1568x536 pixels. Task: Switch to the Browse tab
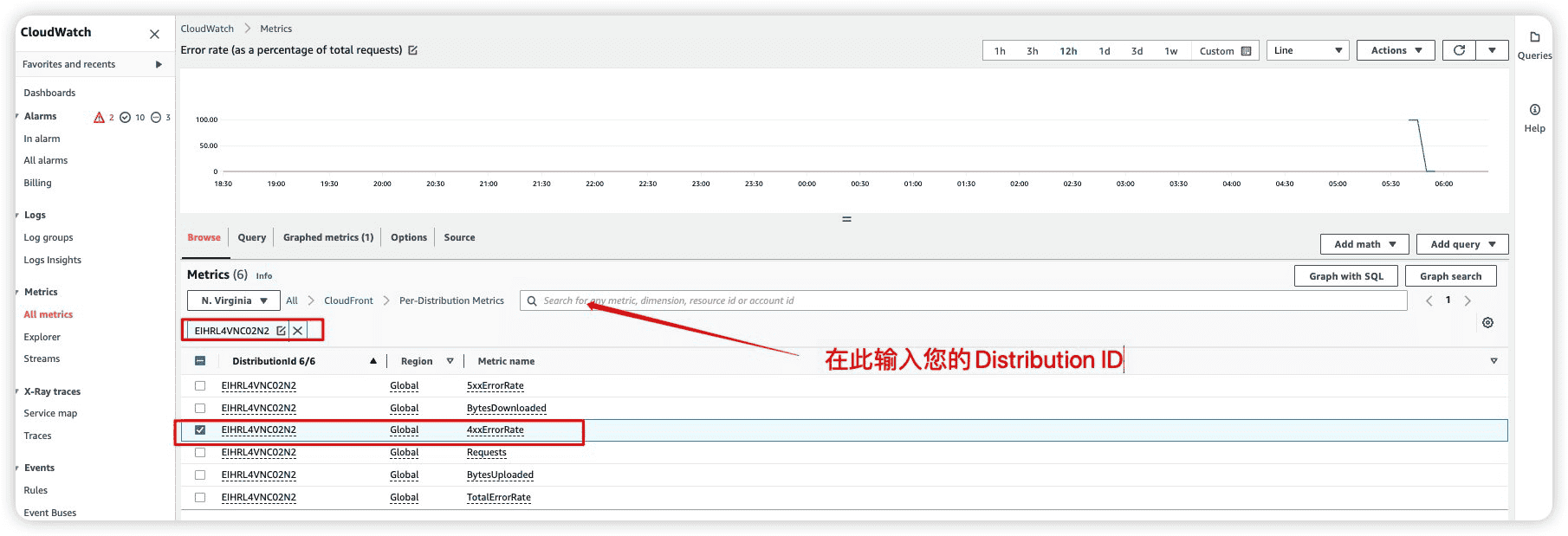(x=204, y=237)
